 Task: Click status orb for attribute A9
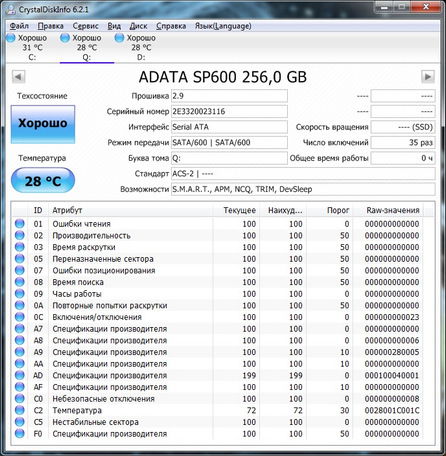coord(20,352)
